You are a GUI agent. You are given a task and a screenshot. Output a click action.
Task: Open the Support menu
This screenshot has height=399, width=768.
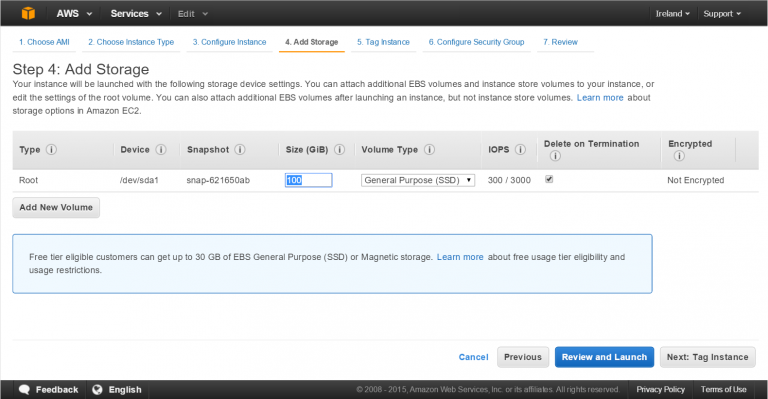pos(722,14)
